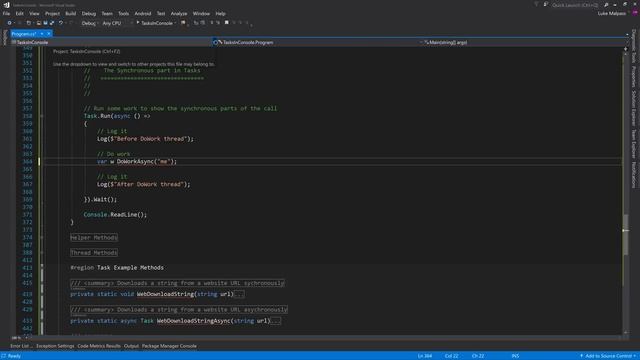Open the Error List panel tab
Image resolution: width=640 pixels, height=360 pixels.
pyautogui.click(x=20, y=346)
